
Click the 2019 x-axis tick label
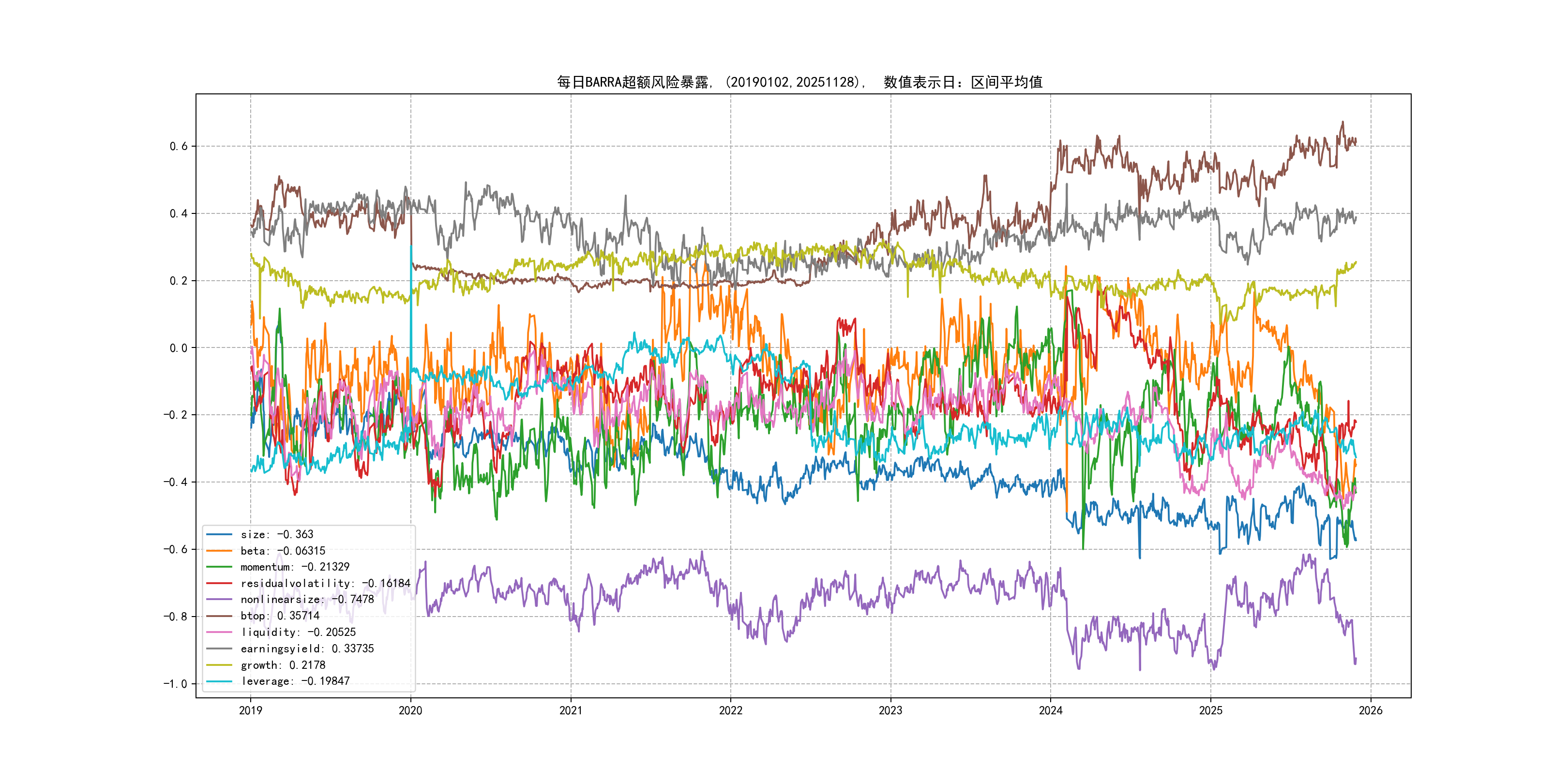pyautogui.click(x=250, y=710)
